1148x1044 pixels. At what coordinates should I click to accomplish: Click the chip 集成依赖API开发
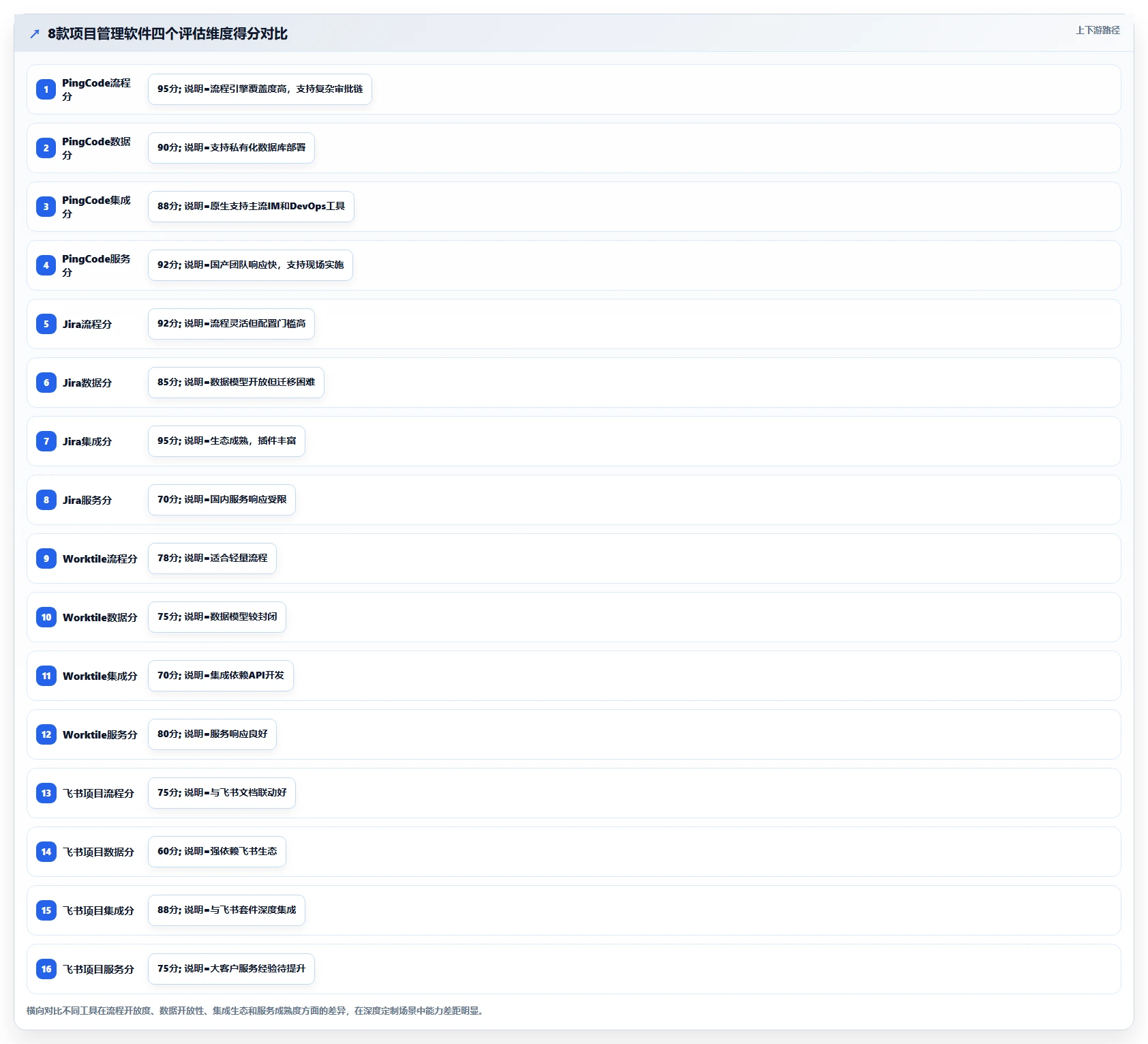point(221,676)
